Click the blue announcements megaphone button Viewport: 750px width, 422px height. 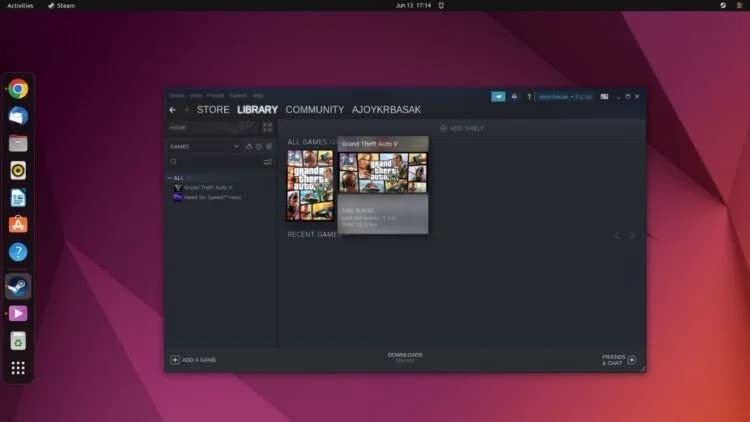(x=498, y=97)
